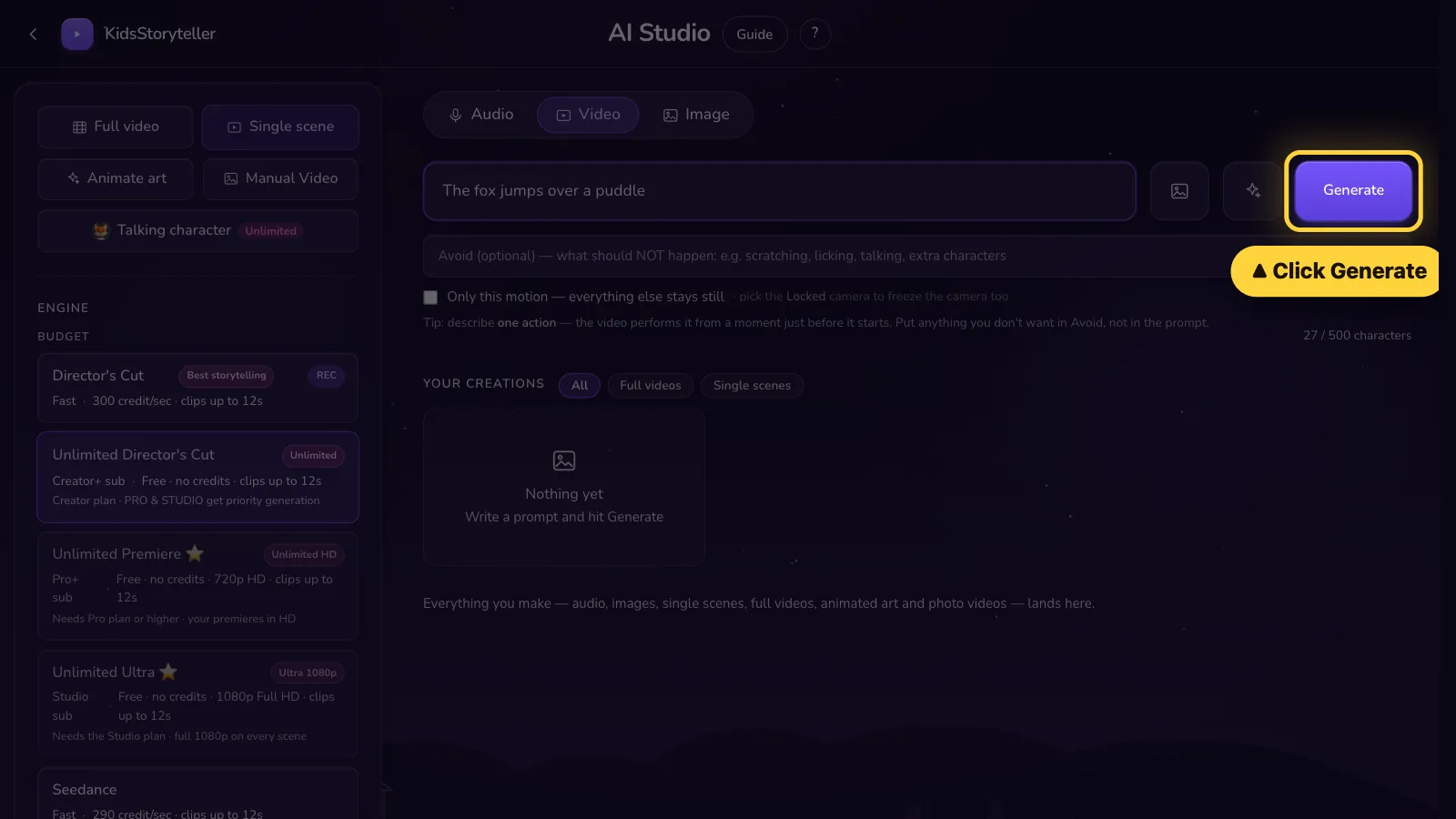The height and width of the screenshot is (819, 1456).
Task: Click the sparkle enhance prompt icon
Action: coord(1253,190)
